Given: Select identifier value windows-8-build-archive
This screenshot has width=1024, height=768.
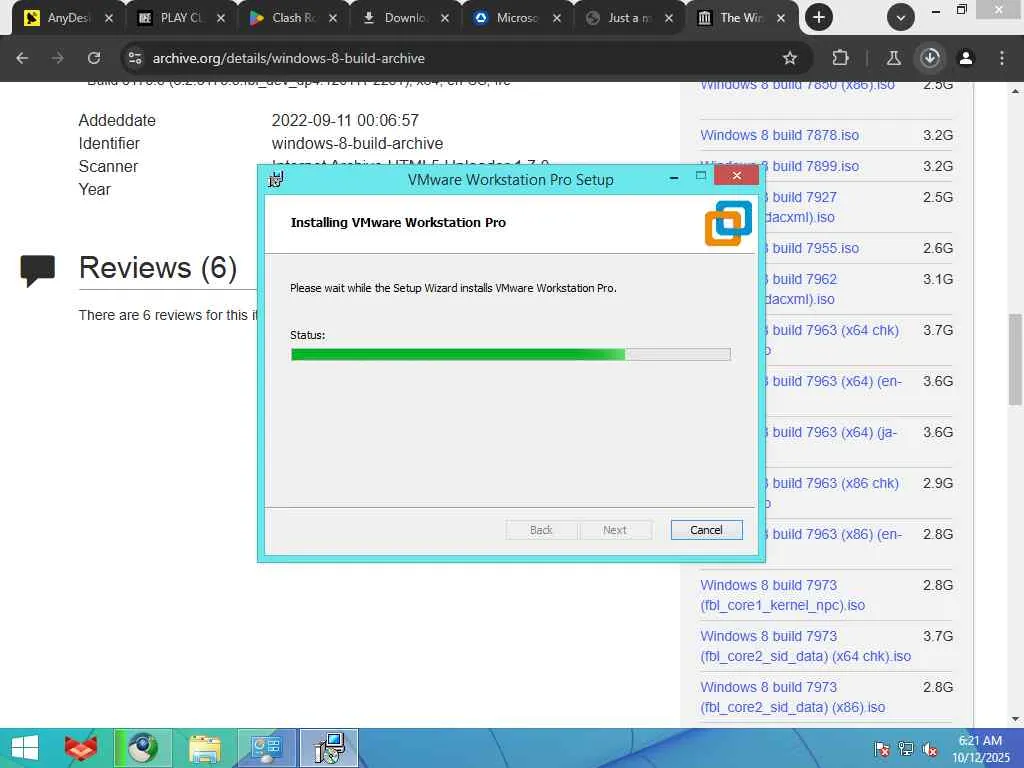Looking at the screenshot, I should (357, 144).
